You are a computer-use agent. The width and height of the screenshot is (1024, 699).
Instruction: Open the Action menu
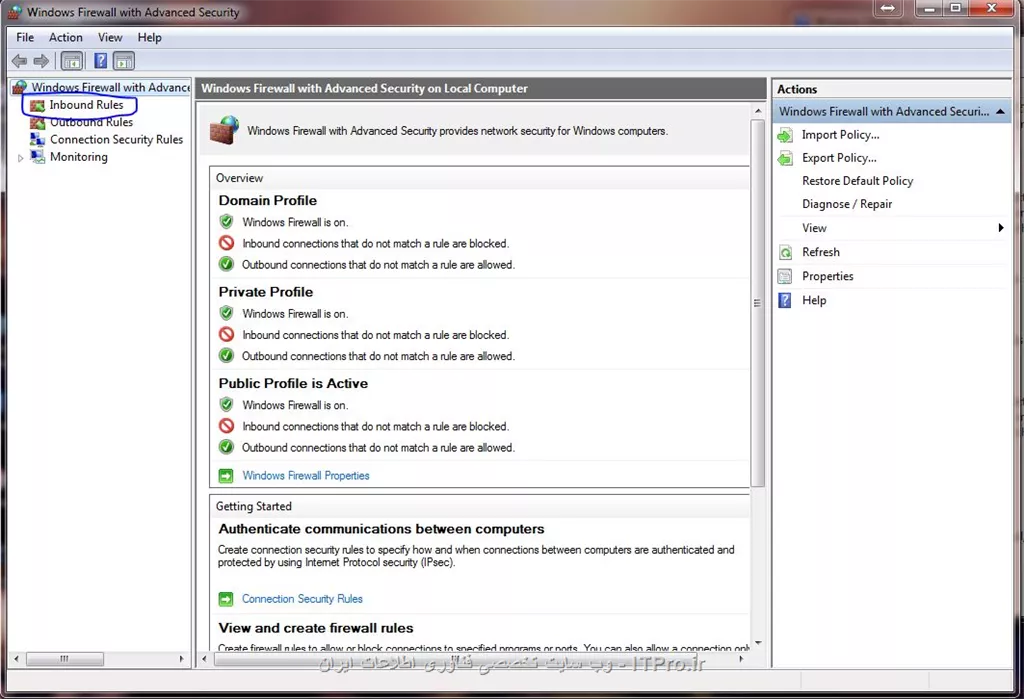66,37
